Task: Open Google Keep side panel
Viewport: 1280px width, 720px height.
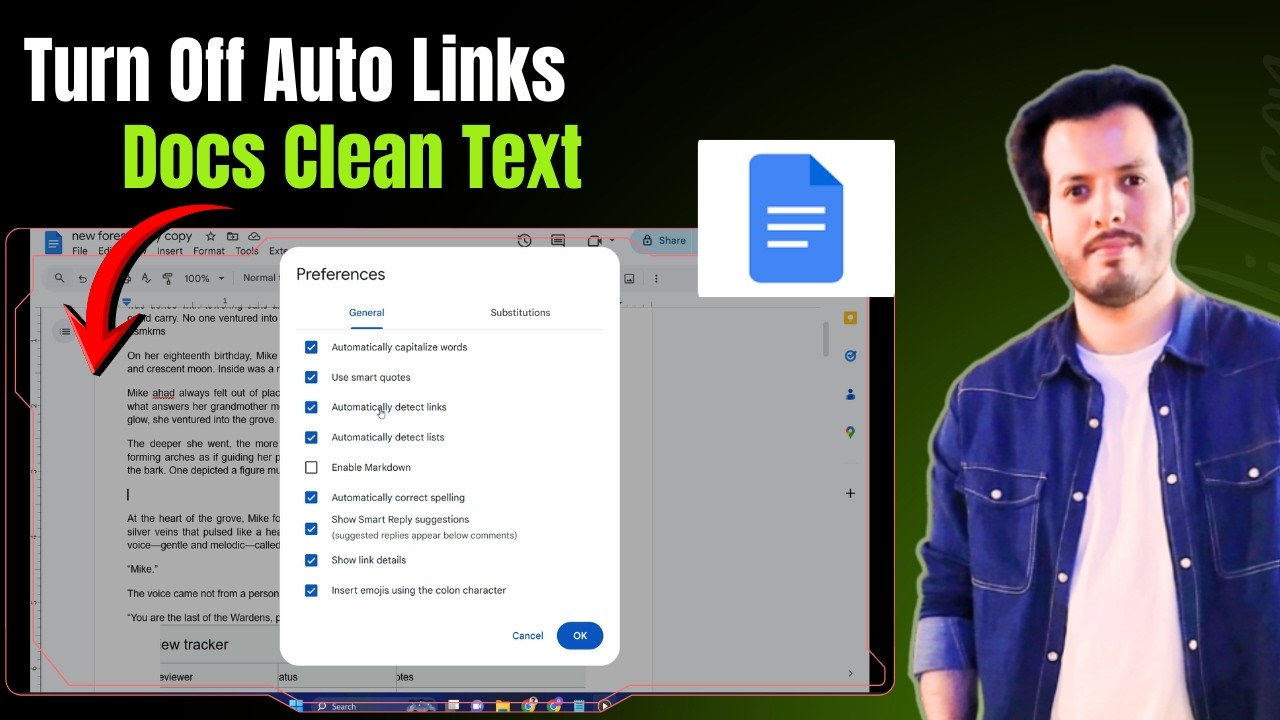Action: point(850,318)
